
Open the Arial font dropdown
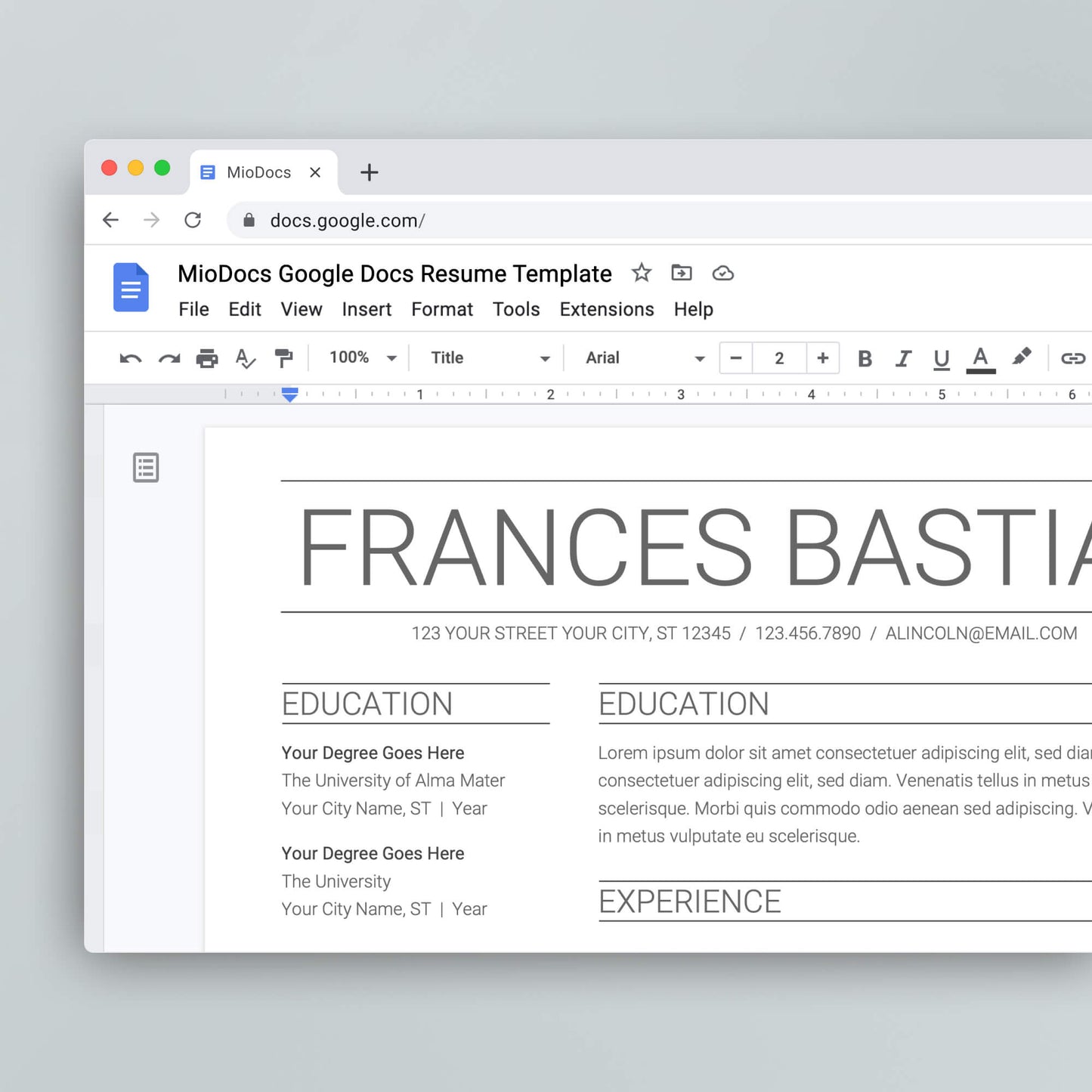[x=645, y=357]
